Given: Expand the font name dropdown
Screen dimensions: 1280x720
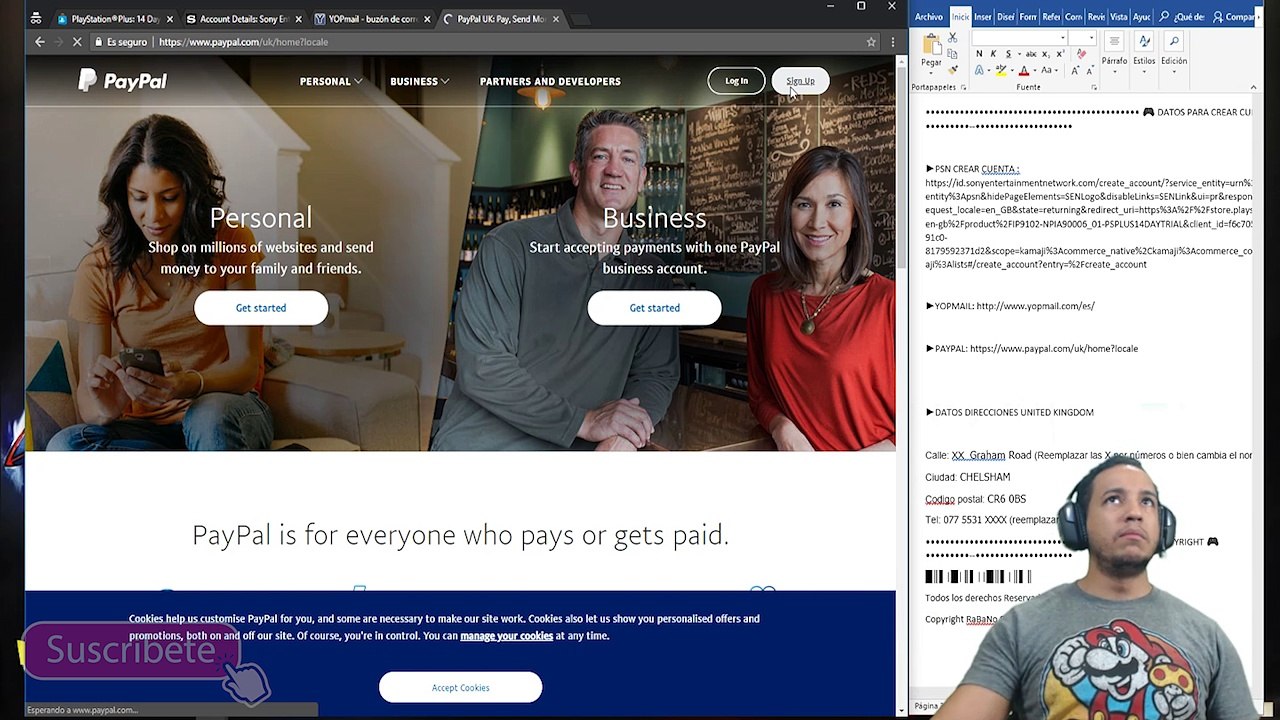Looking at the screenshot, I should (1062, 38).
